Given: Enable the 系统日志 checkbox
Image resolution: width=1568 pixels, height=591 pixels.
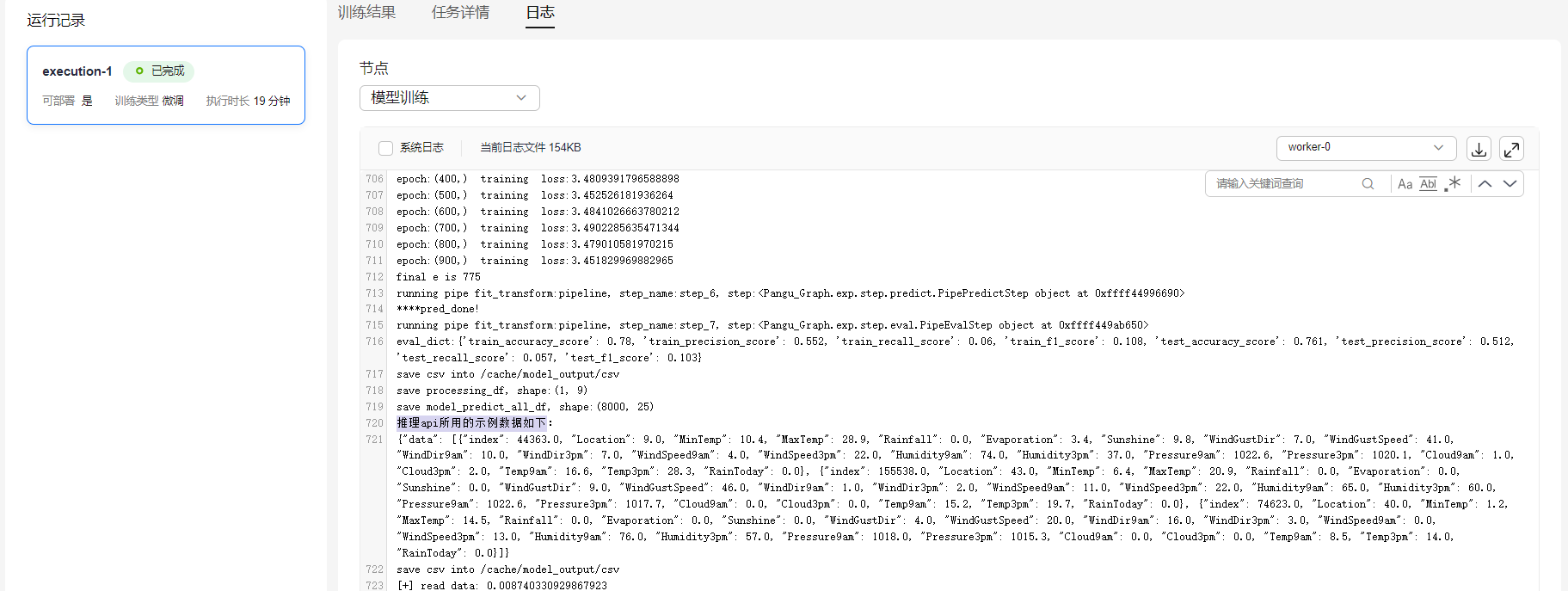Looking at the screenshot, I should click(385, 148).
